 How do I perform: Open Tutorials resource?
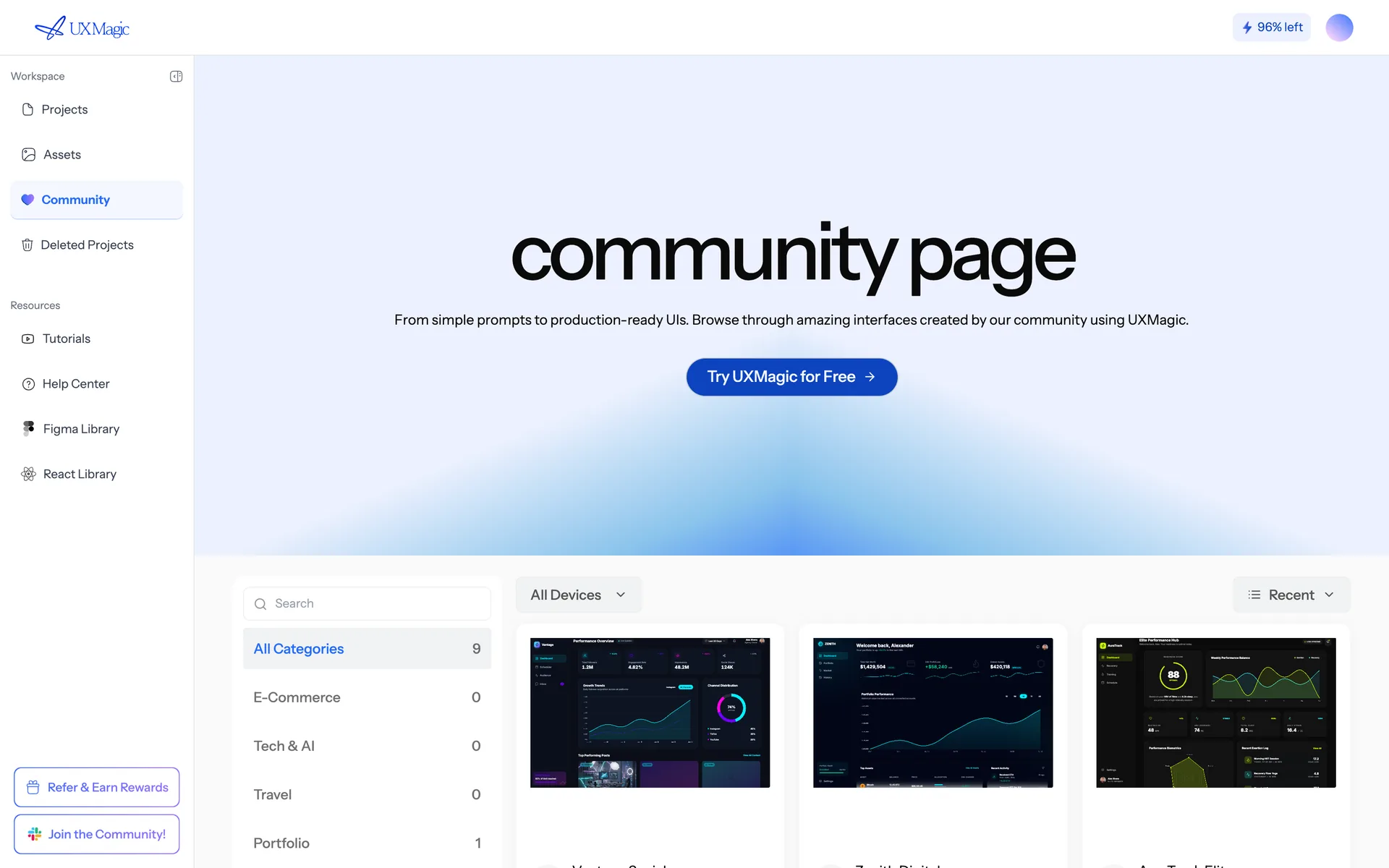coord(96,339)
